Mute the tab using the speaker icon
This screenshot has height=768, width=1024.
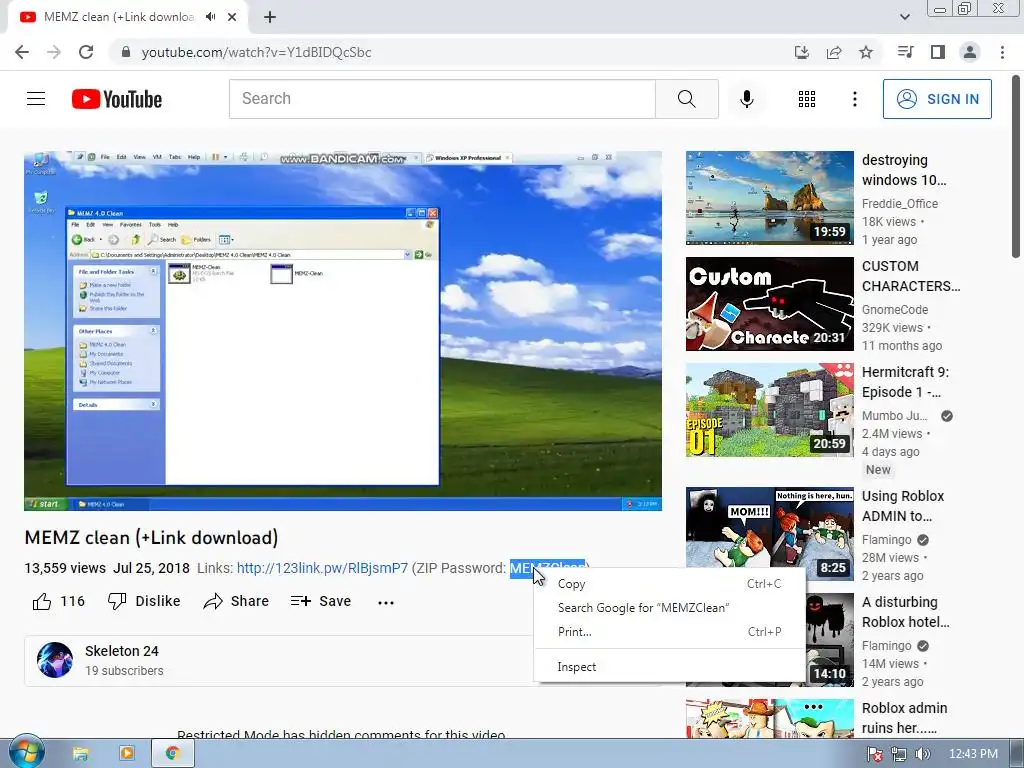(210, 17)
